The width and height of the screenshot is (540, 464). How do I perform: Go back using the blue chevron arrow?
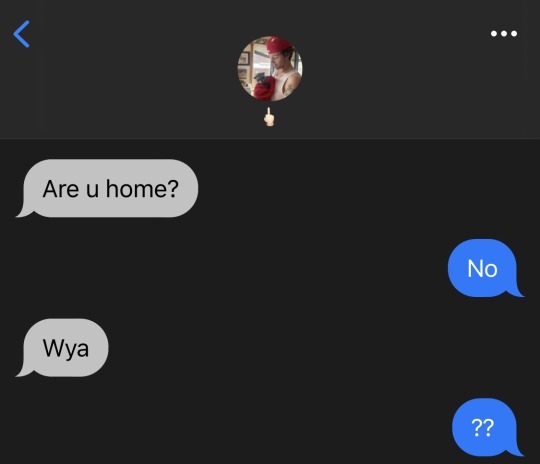pyautogui.click(x=21, y=34)
